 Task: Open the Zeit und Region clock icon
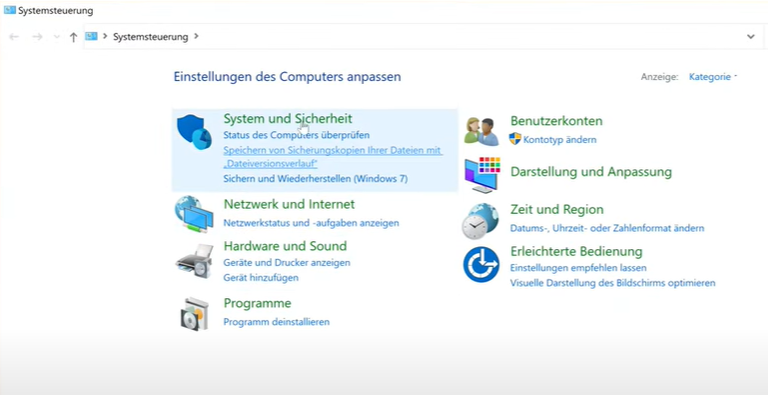[480, 221]
